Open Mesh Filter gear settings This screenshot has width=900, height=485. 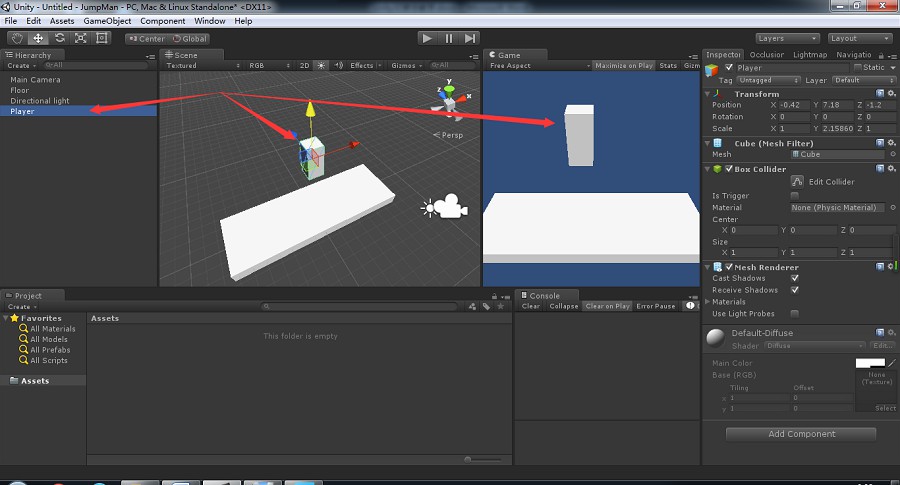point(891,143)
